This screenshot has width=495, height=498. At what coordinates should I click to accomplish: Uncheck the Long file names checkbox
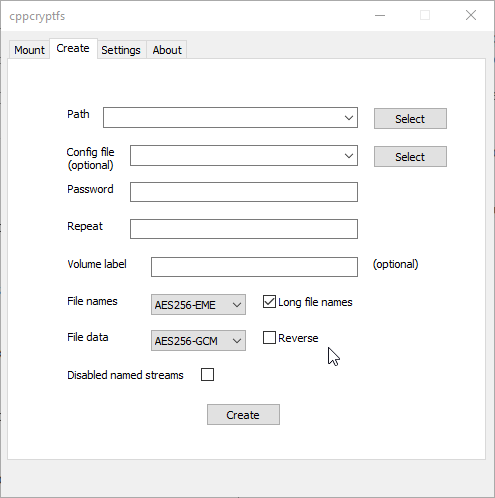tap(269, 302)
